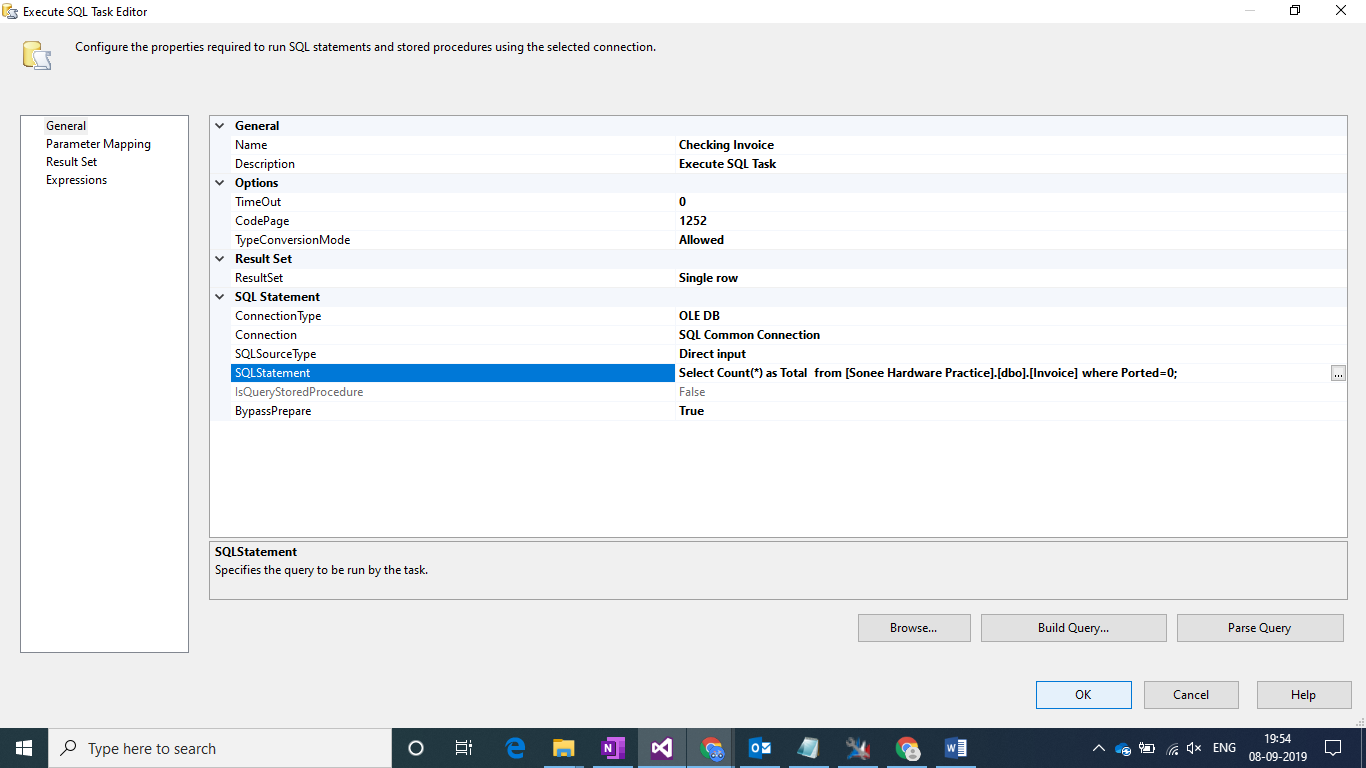Open the wrench tools taskbar icon
Image resolution: width=1366 pixels, height=768 pixels.
click(x=858, y=748)
